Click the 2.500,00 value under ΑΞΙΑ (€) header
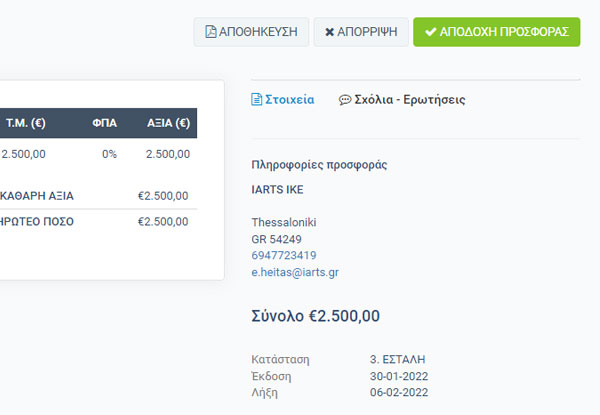 [x=168, y=154]
